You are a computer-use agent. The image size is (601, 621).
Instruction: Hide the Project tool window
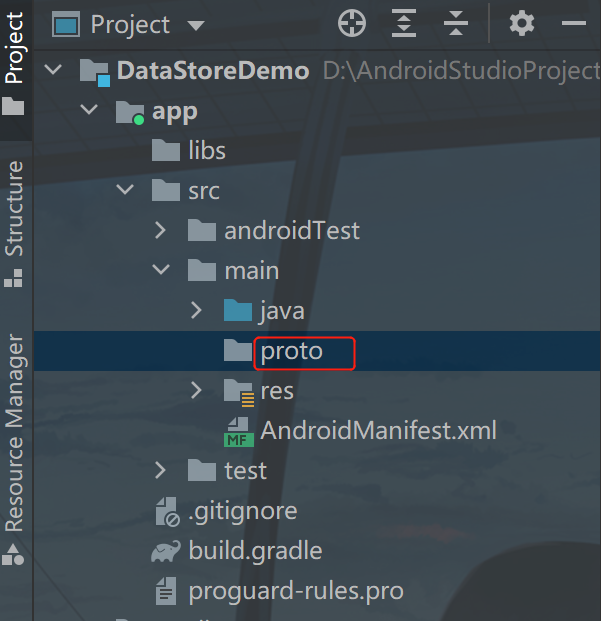(573, 23)
